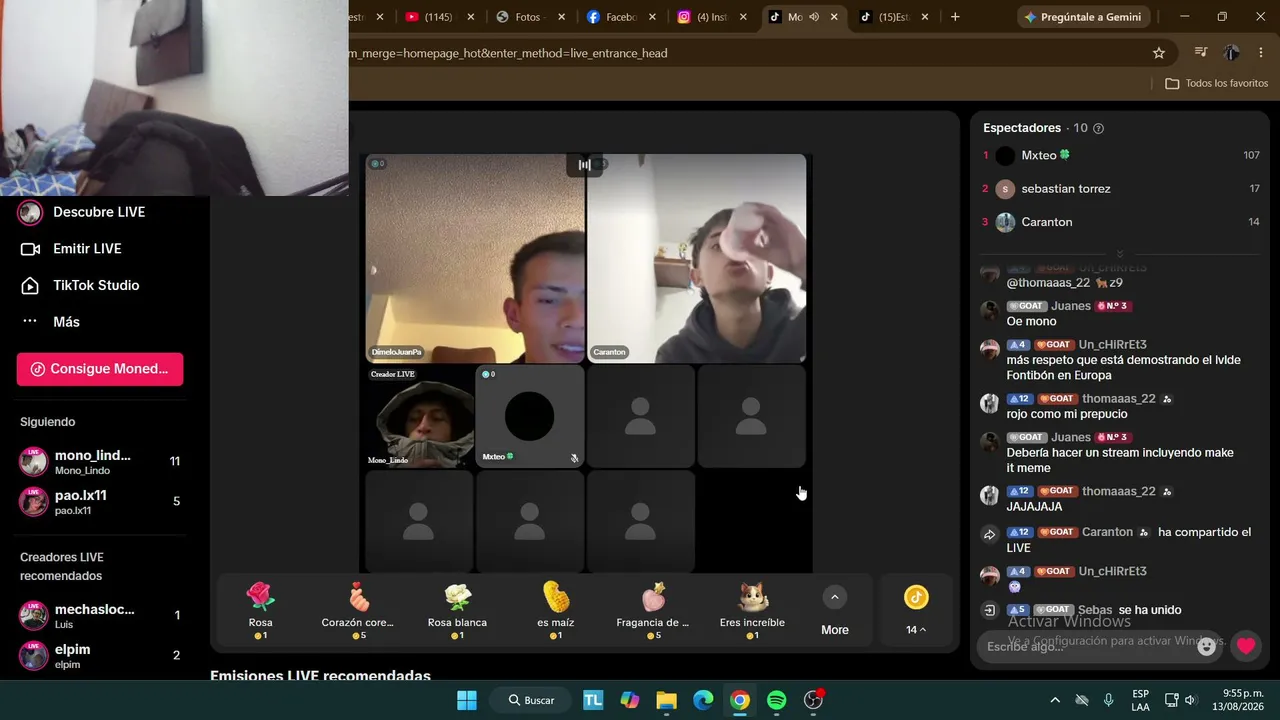Open File Explorer from the taskbar
This screenshot has height=720, width=1280.
667,700
